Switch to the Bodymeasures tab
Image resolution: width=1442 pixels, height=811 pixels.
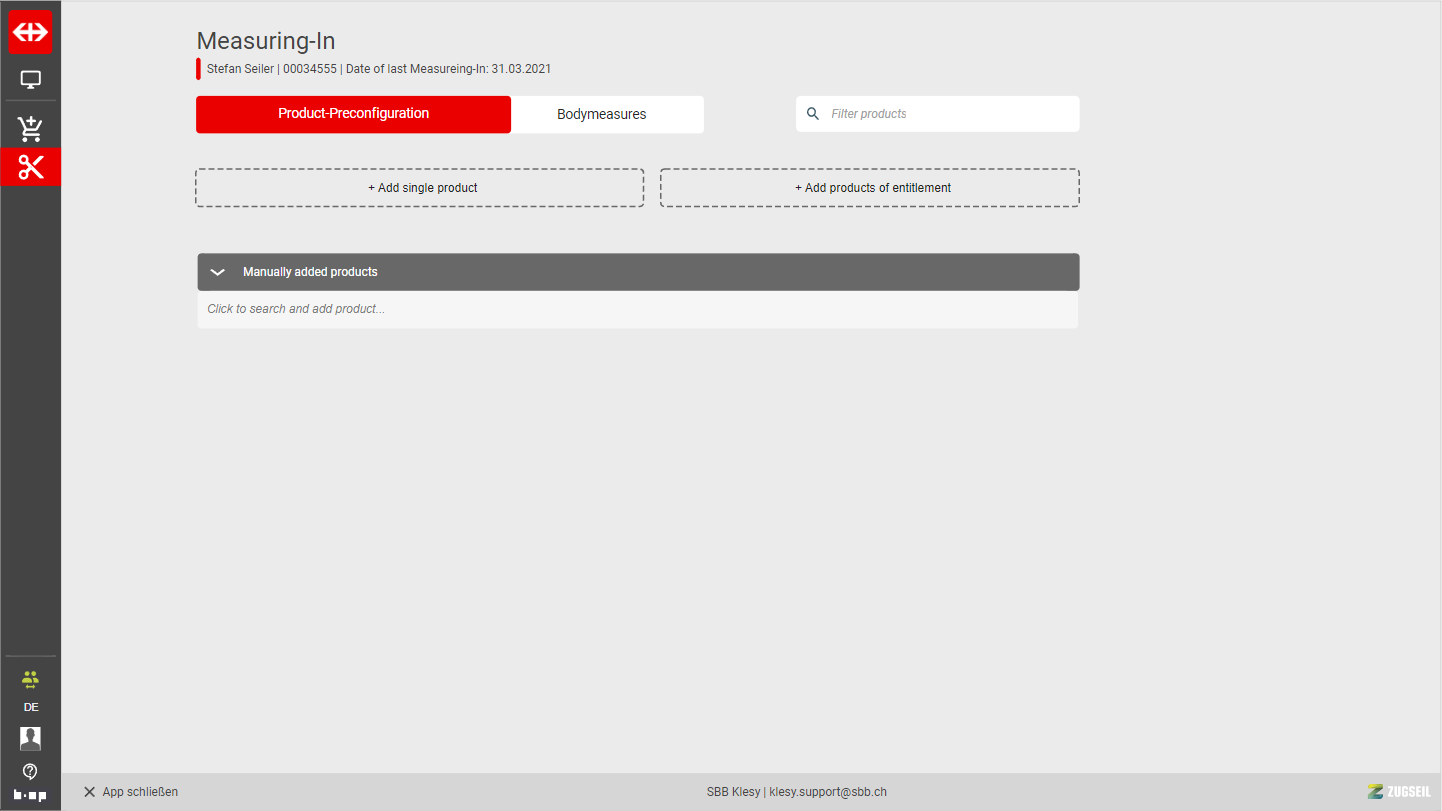(601, 114)
